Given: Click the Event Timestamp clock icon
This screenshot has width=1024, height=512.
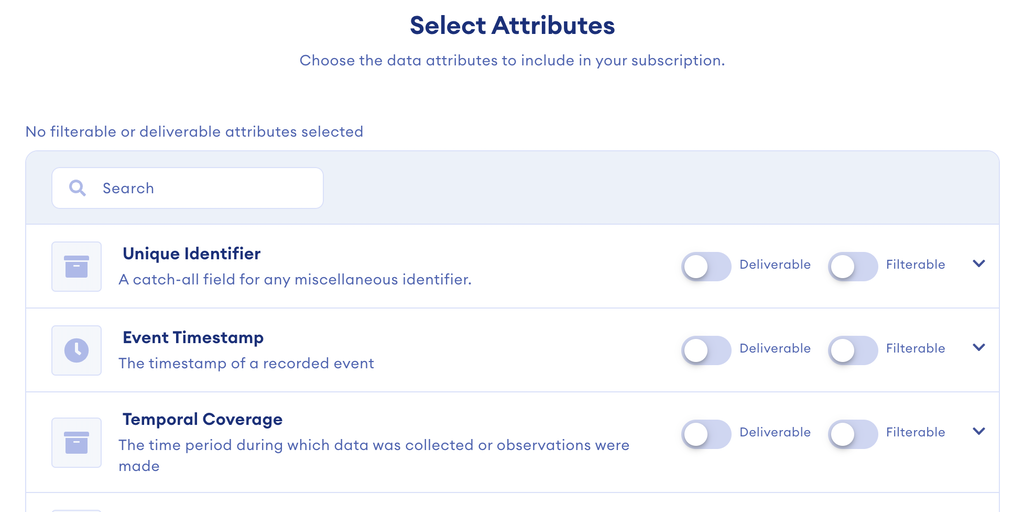Looking at the screenshot, I should (x=77, y=350).
